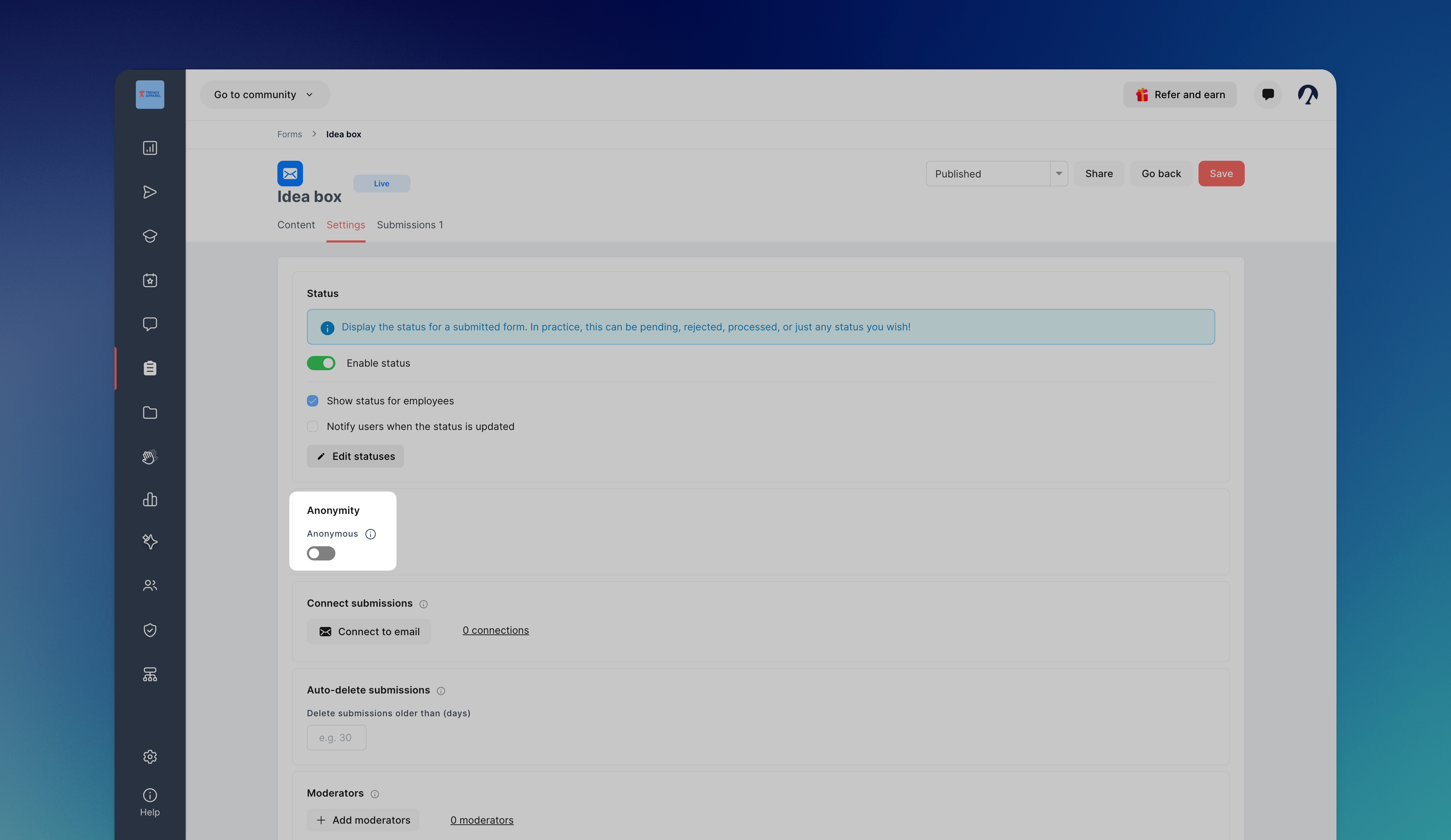Screen dimensions: 1451x840
Task: Check Notify users when status is updated
Action: point(313,427)
